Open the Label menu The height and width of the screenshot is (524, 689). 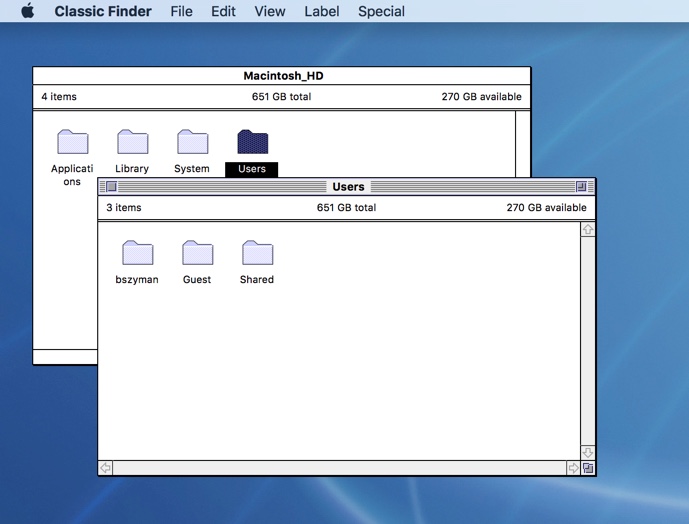[x=322, y=11]
